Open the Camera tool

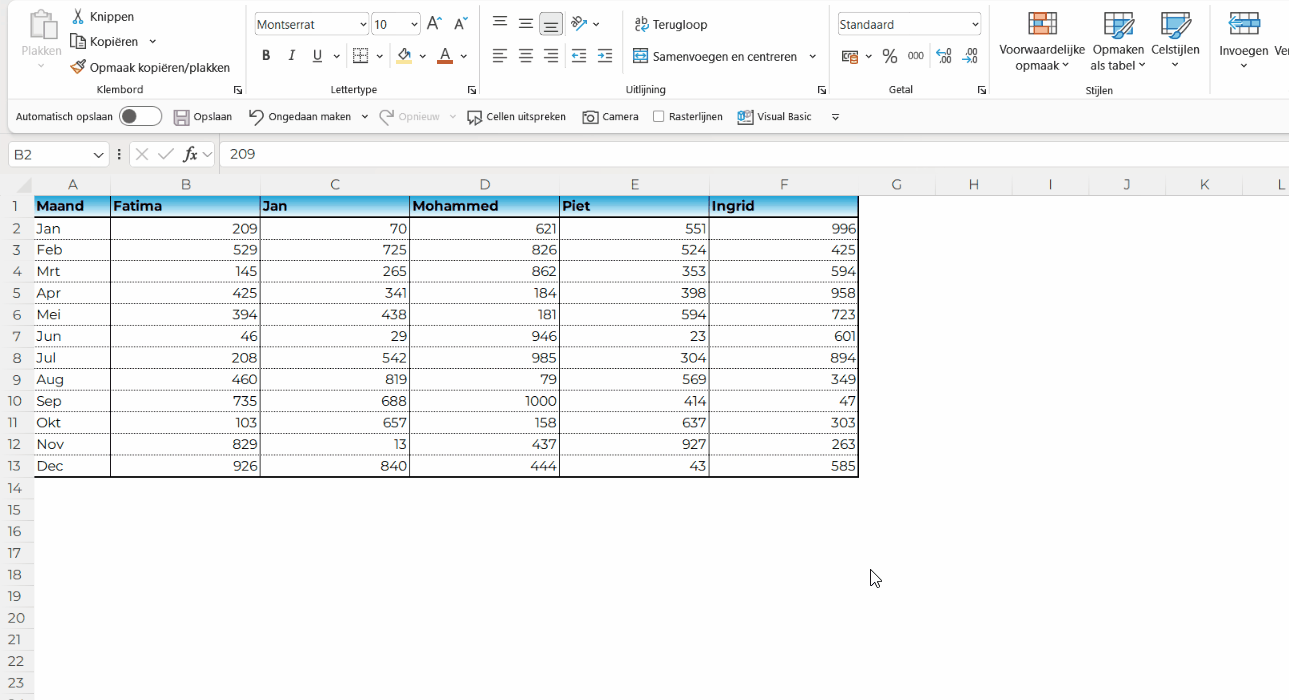(x=610, y=117)
